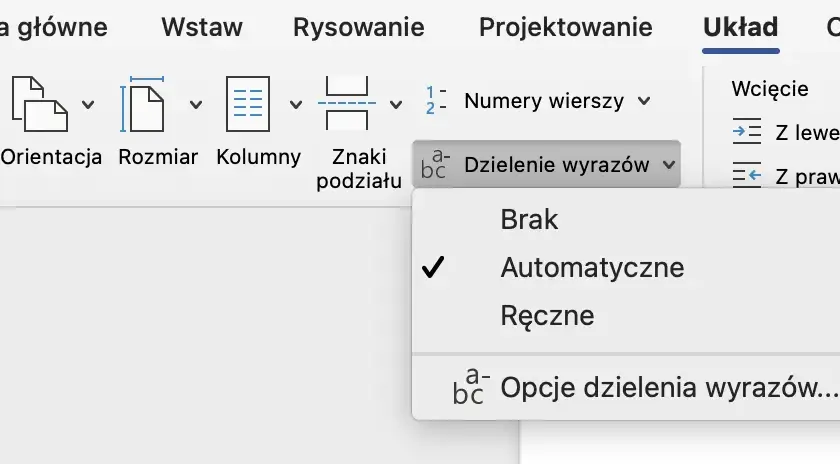Click the Dzielenie wyrazów button label
Viewport: 840px width, 464px height.
point(557,164)
